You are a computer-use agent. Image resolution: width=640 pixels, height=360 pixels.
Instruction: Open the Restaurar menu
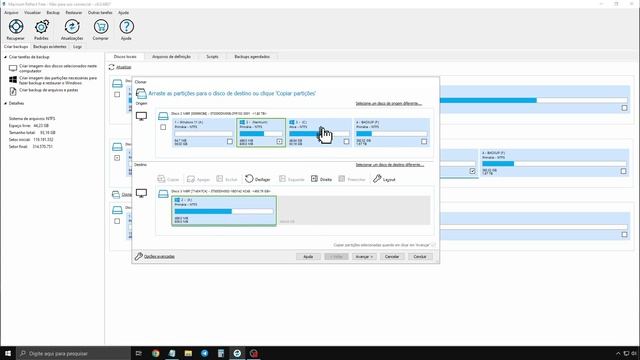(x=74, y=13)
